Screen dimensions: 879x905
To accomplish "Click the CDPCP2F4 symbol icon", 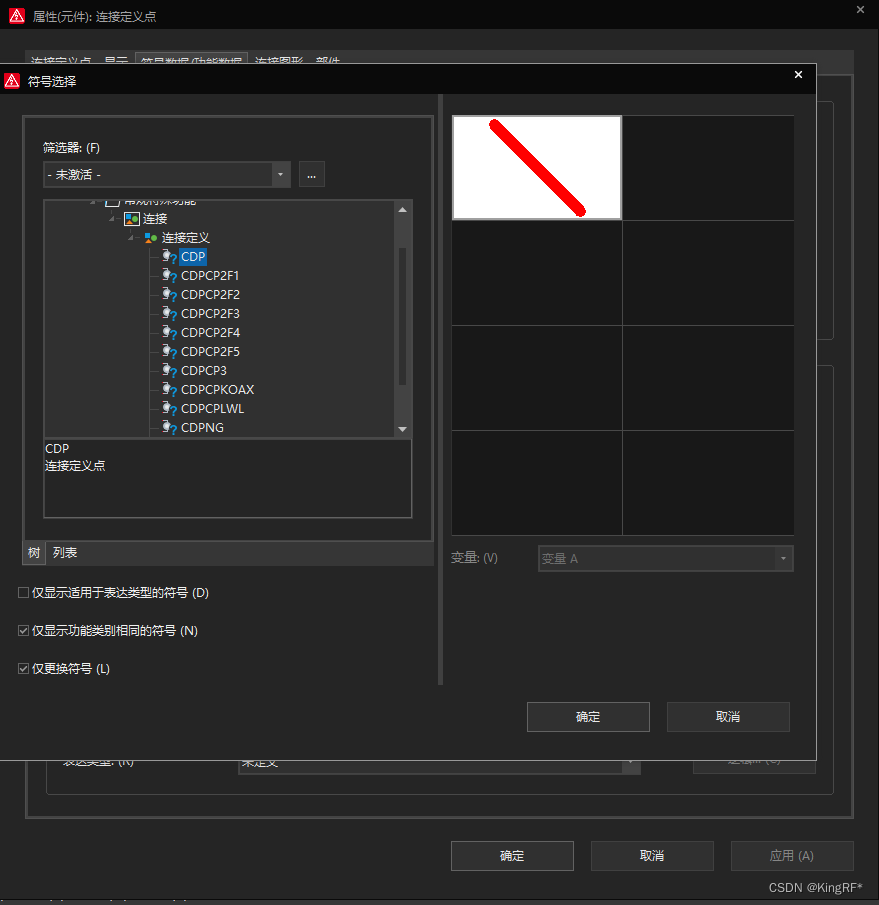I will (x=169, y=332).
